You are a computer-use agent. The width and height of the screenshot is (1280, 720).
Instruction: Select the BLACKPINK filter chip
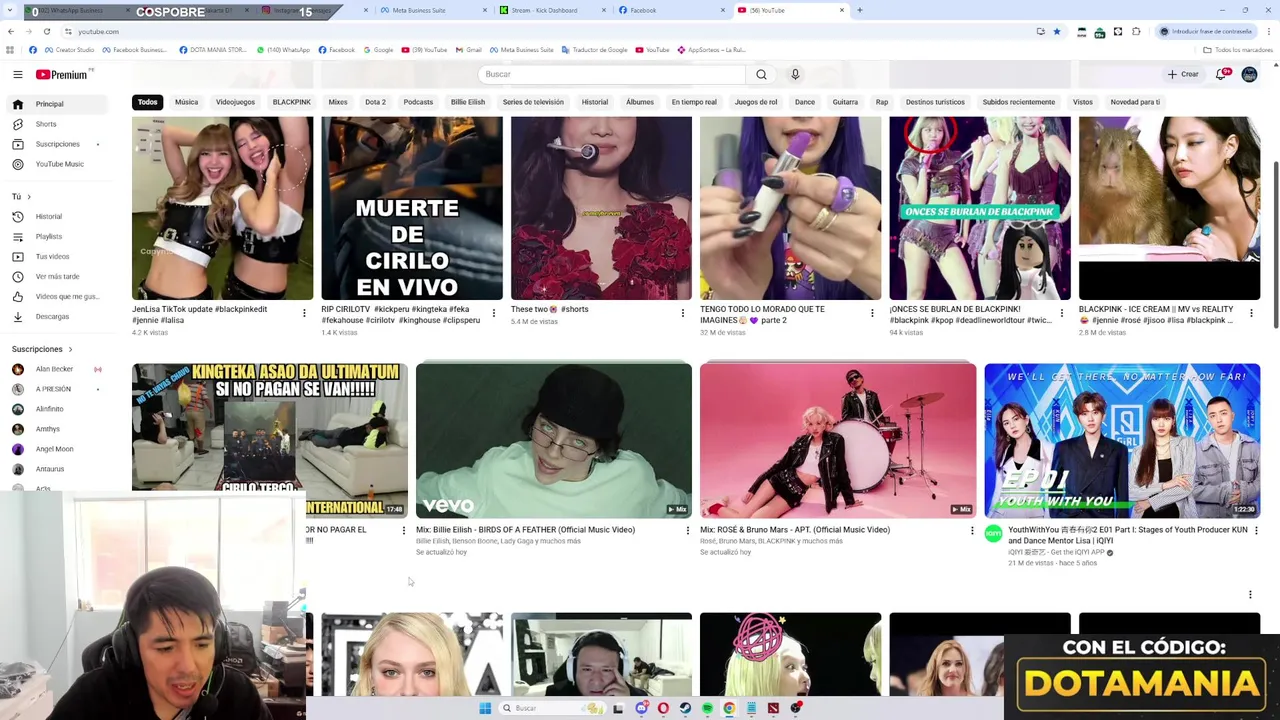(x=292, y=102)
